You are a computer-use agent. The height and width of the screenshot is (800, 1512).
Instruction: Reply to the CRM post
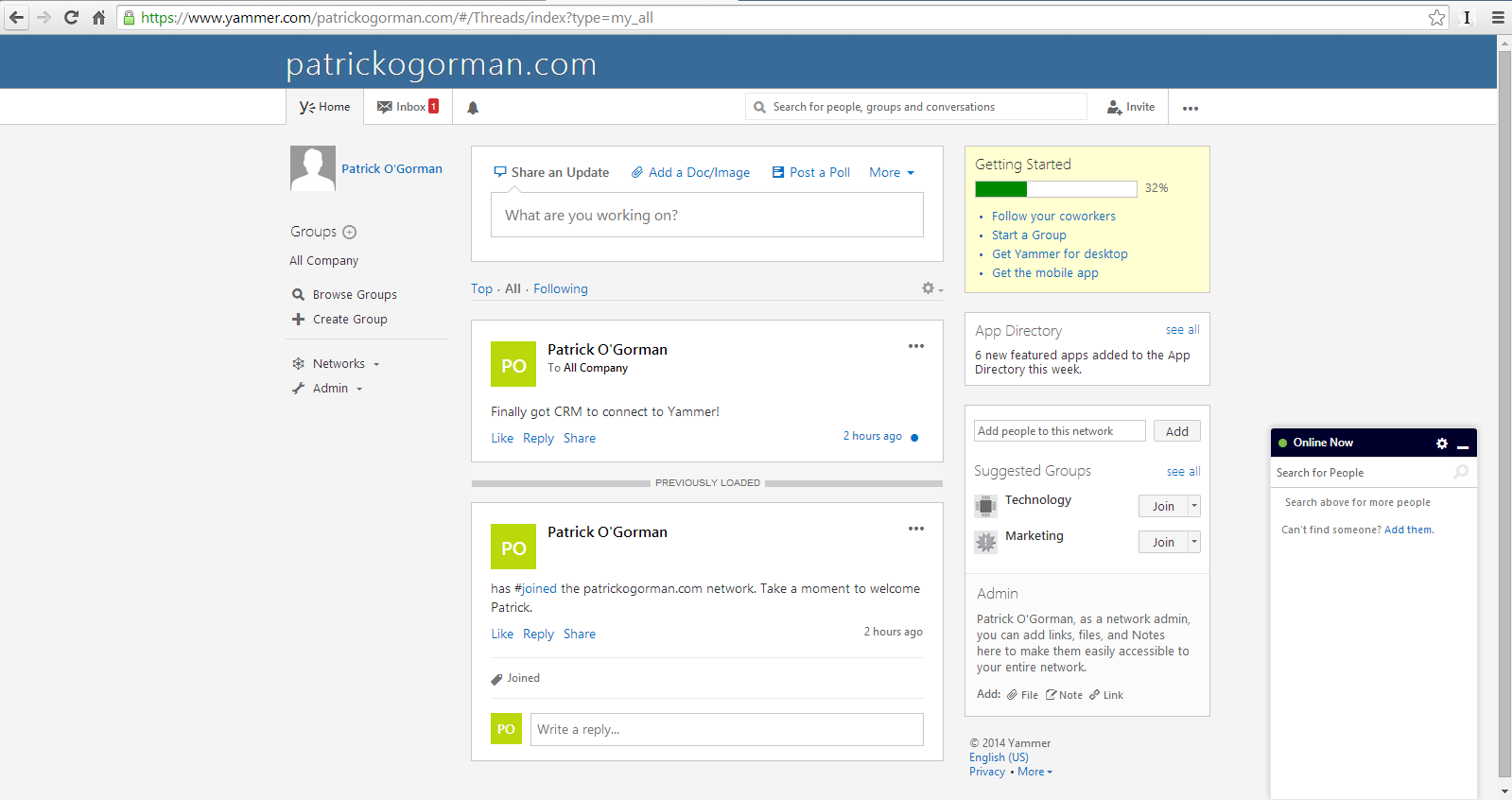[x=538, y=438]
